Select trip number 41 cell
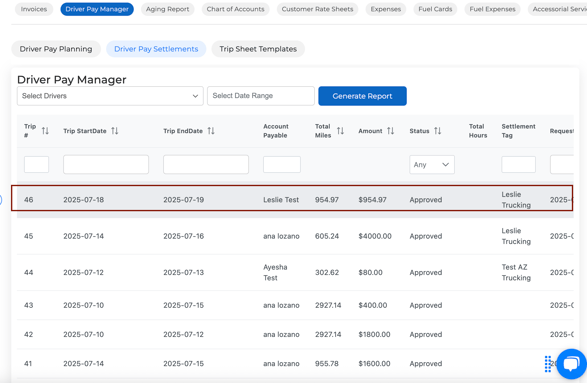 coord(28,364)
